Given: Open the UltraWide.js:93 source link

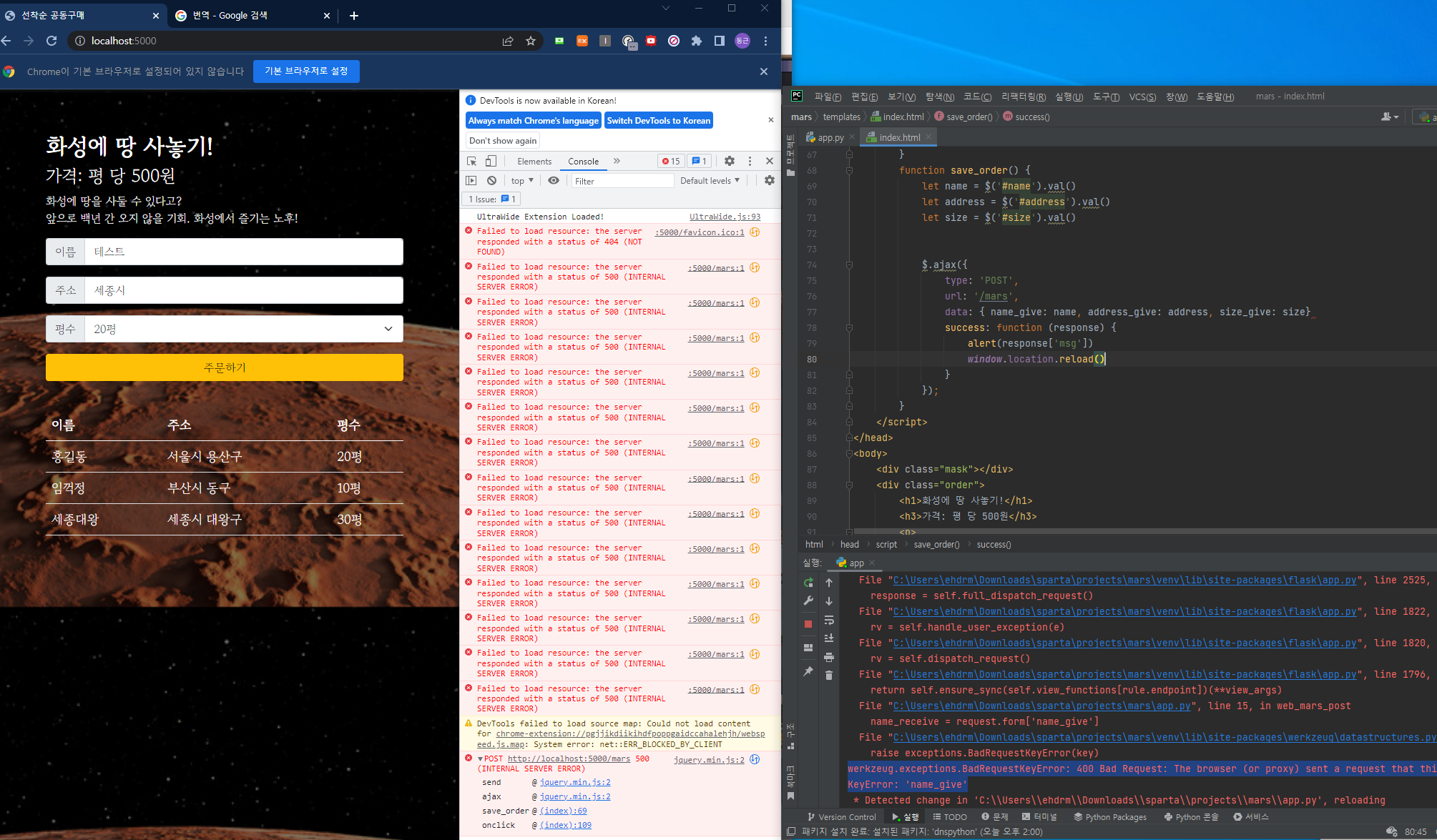Looking at the screenshot, I should [x=725, y=217].
